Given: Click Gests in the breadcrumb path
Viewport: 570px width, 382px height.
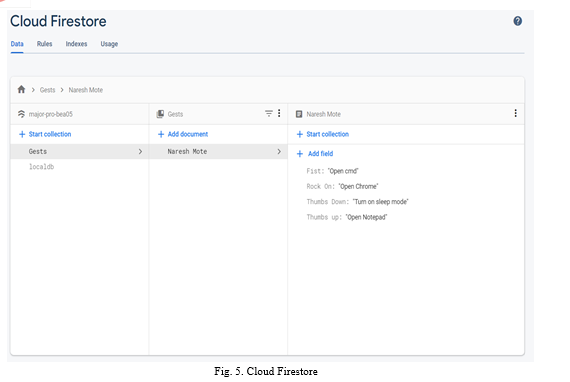Looking at the screenshot, I should point(48,90).
